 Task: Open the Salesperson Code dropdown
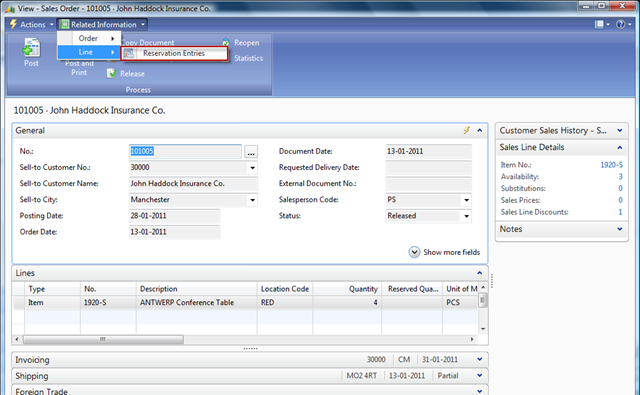click(x=467, y=200)
